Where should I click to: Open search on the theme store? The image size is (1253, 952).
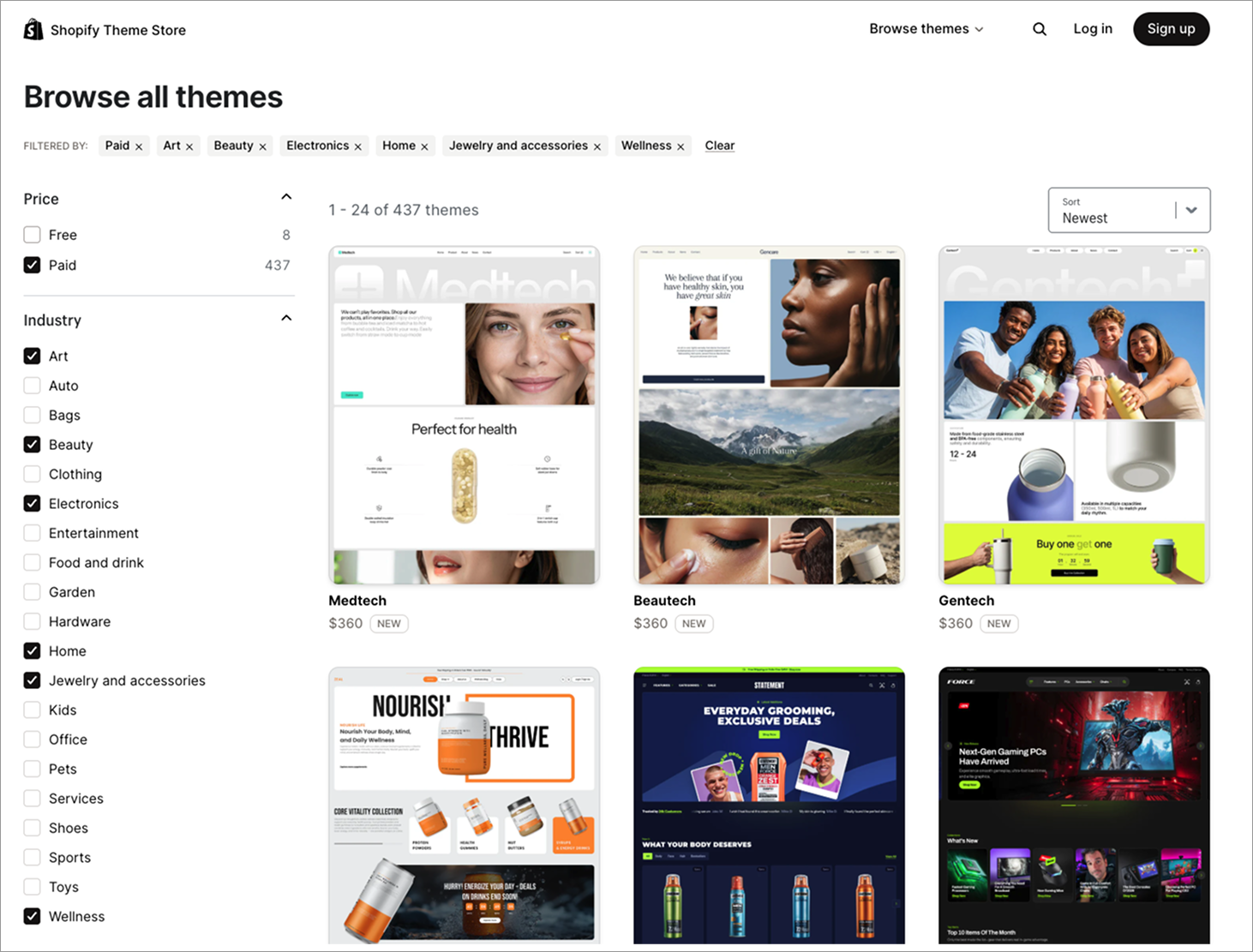click(x=1040, y=28)
